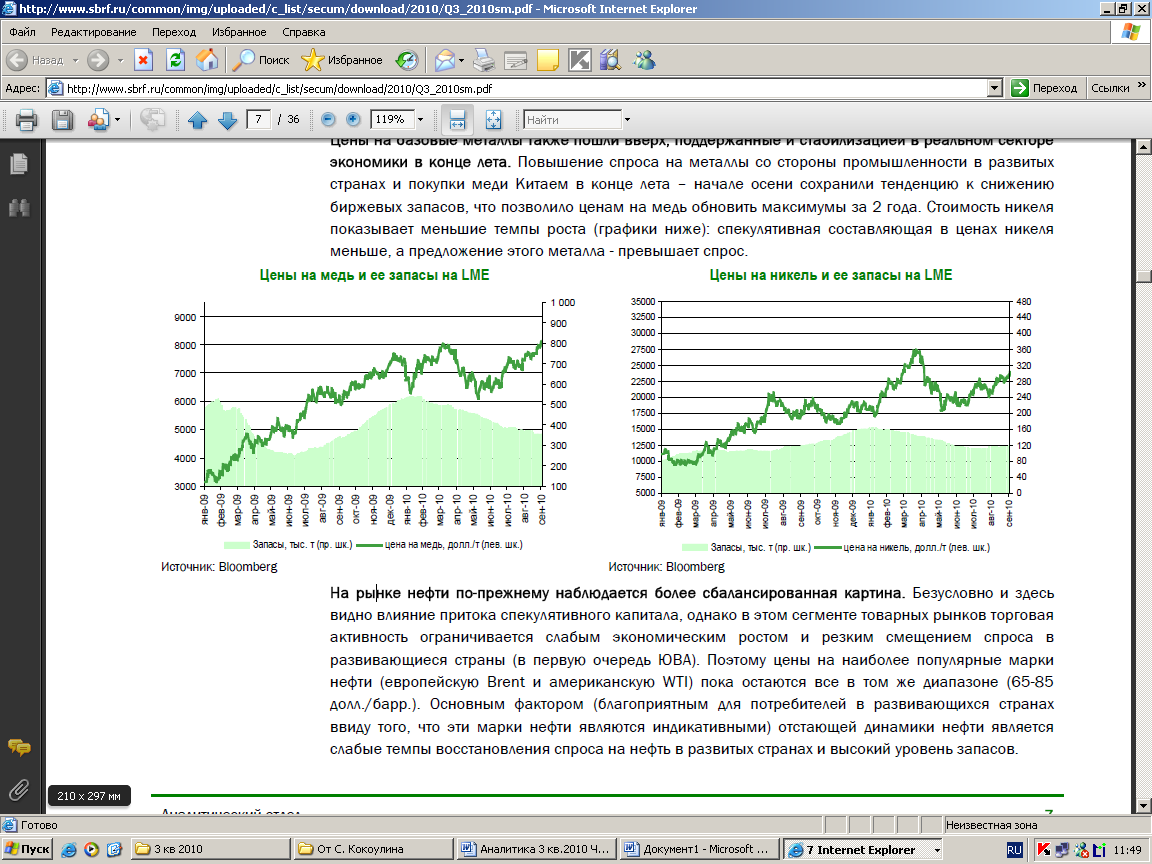The height and width of the screenshot is (864, 1152).
Task: Print page using IE toolbar printer
Action: pyautogui.click(x=483, y=60)
